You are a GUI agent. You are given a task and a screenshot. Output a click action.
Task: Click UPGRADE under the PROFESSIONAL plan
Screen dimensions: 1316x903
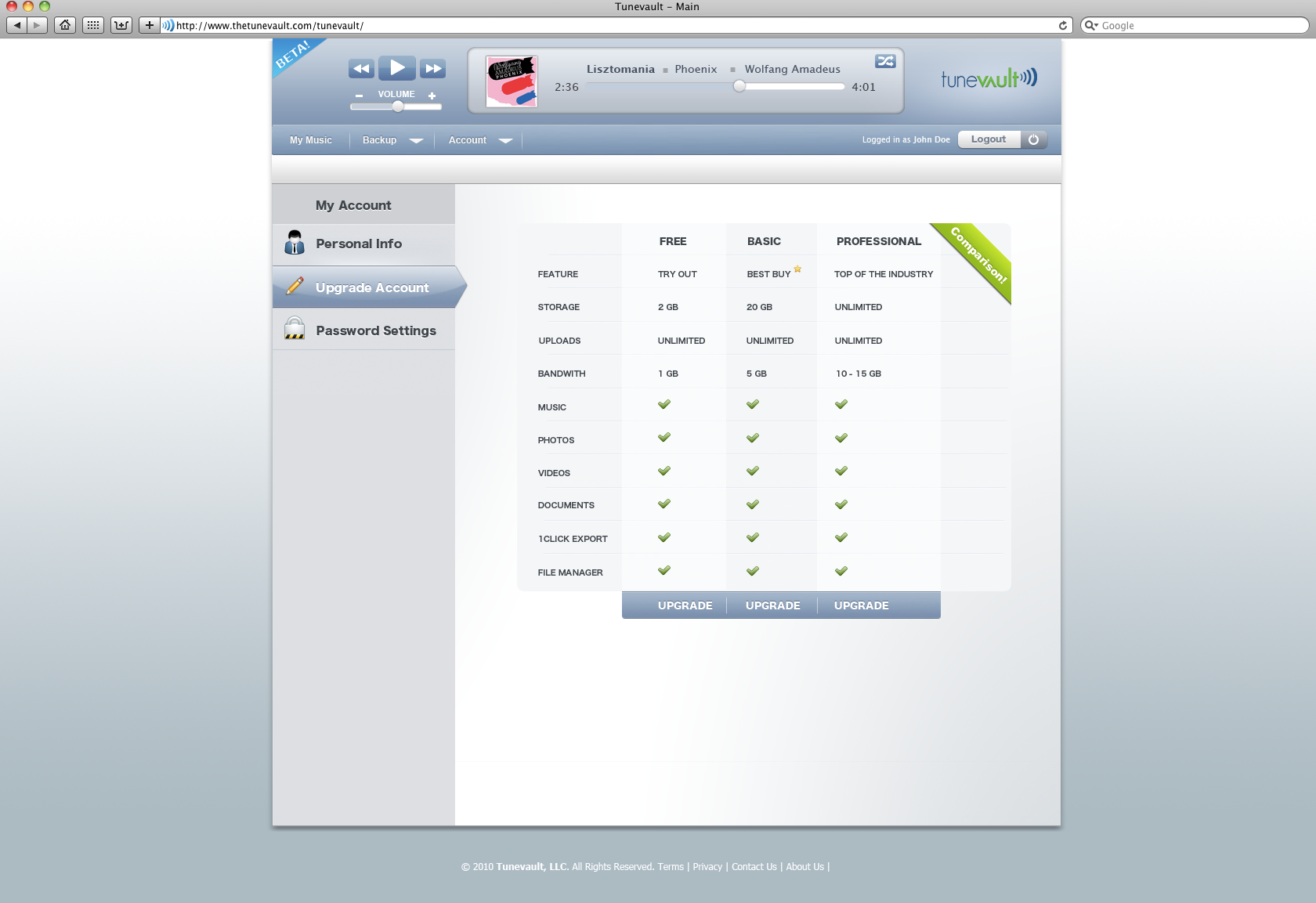click(x=861, y=605)
